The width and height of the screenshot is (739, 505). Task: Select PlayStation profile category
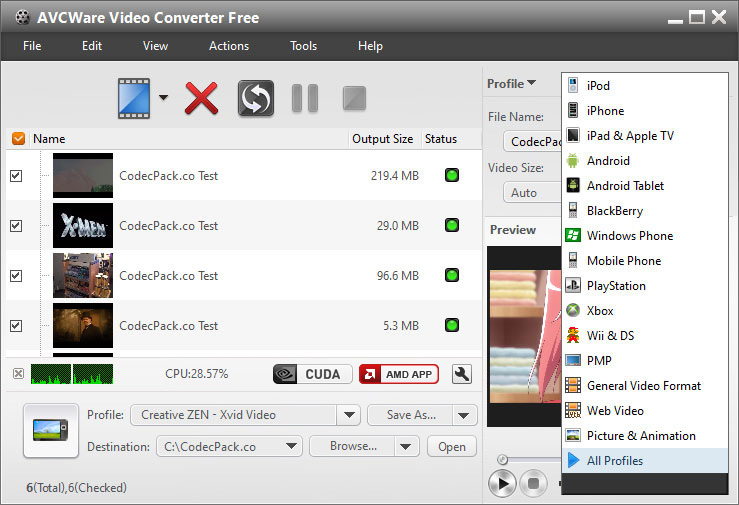coord(645,285)
